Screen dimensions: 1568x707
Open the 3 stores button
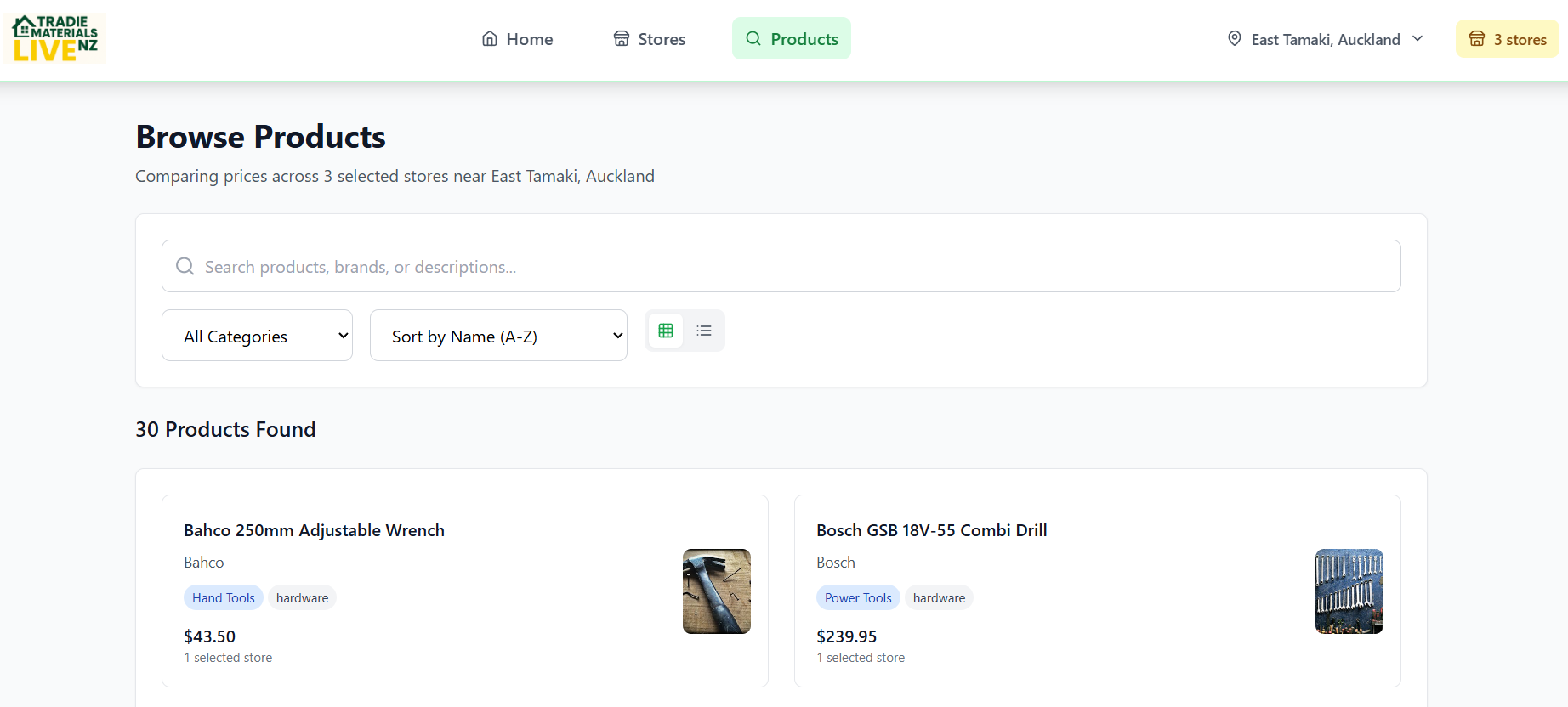(x=1508, y=39)
